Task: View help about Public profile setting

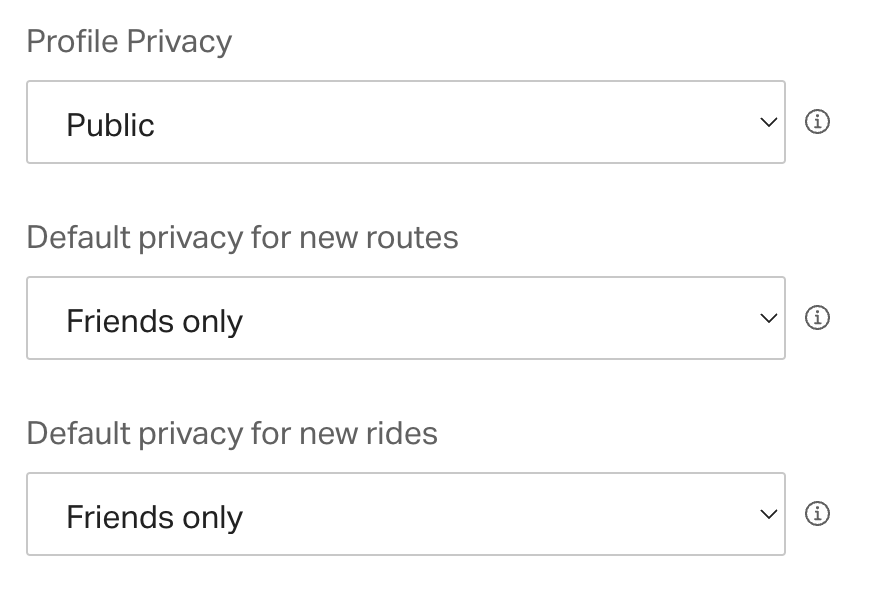Action: click(817, 122)
